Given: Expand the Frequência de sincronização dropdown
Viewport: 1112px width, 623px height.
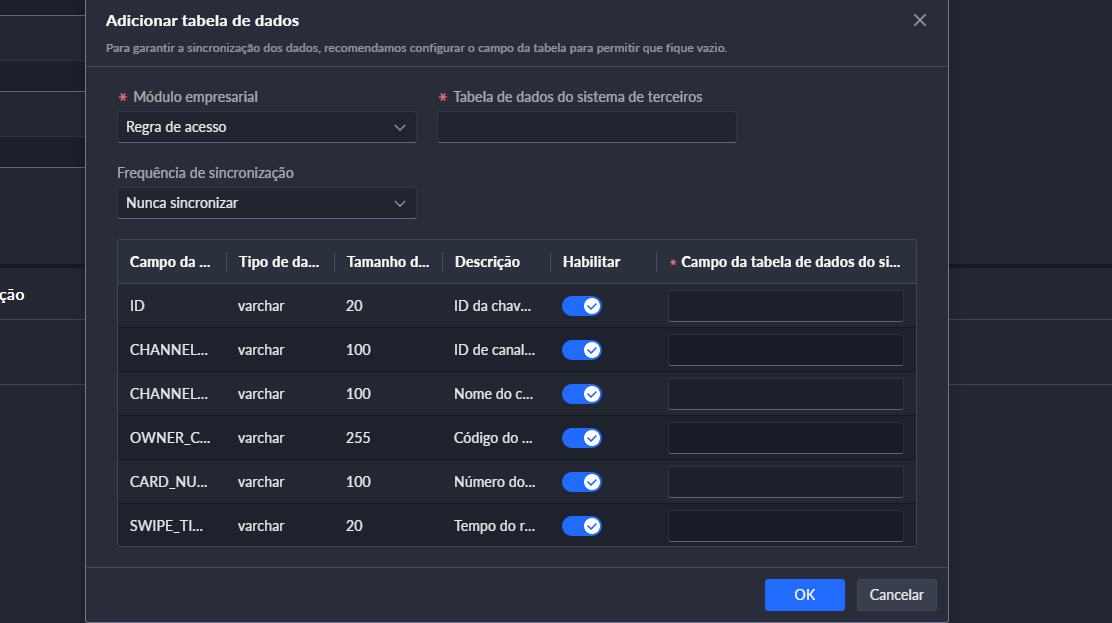Looking at the screenshot, I should [x=267, y=203].
